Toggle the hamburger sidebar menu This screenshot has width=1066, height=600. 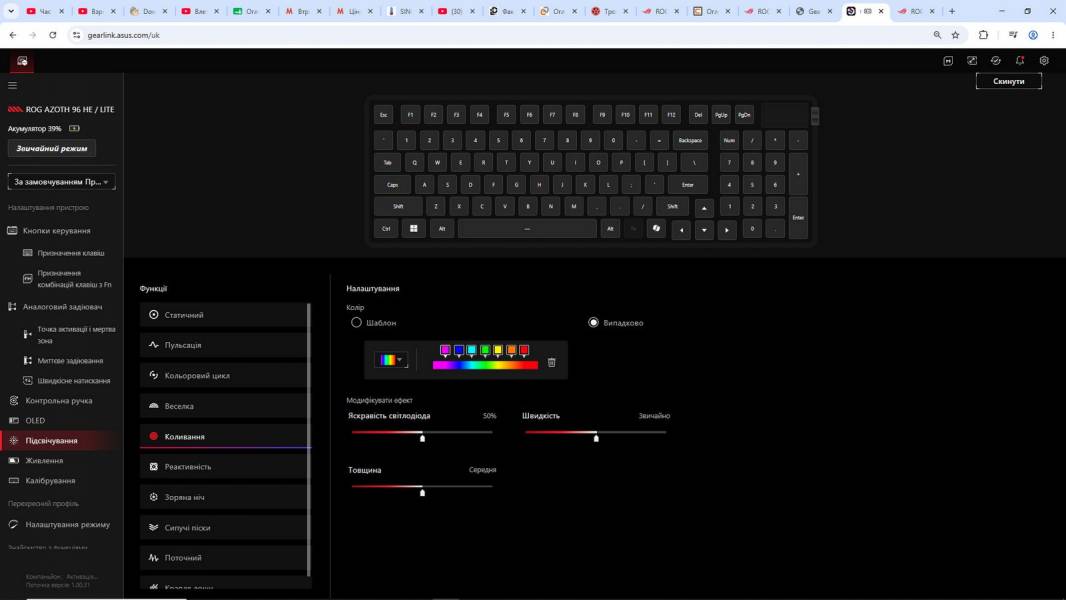(12, 85)
